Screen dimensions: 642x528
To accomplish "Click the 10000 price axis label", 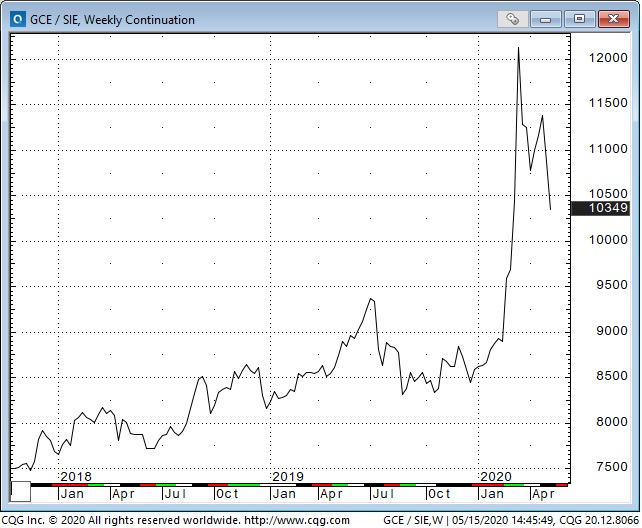I will click(608, 239).
